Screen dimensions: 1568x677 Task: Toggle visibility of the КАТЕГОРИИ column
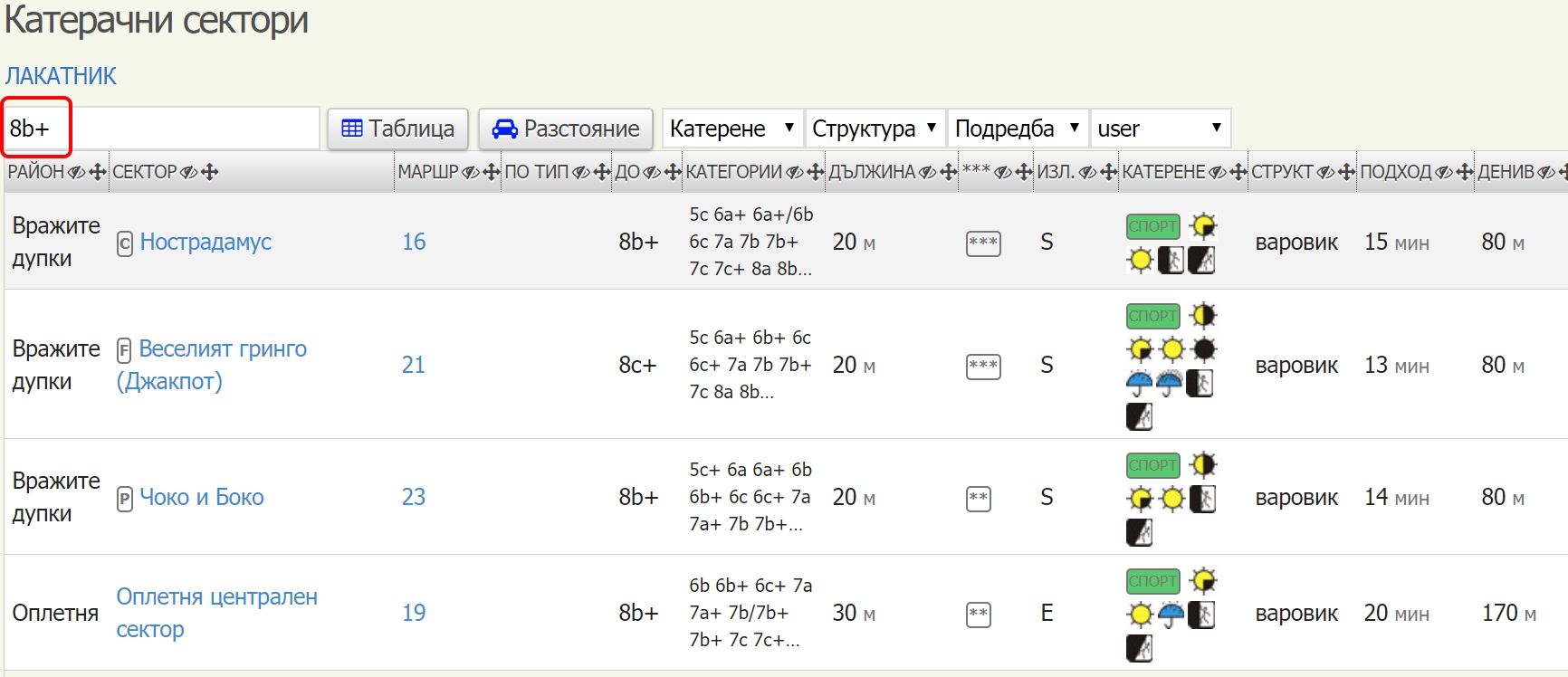point(794,172)
